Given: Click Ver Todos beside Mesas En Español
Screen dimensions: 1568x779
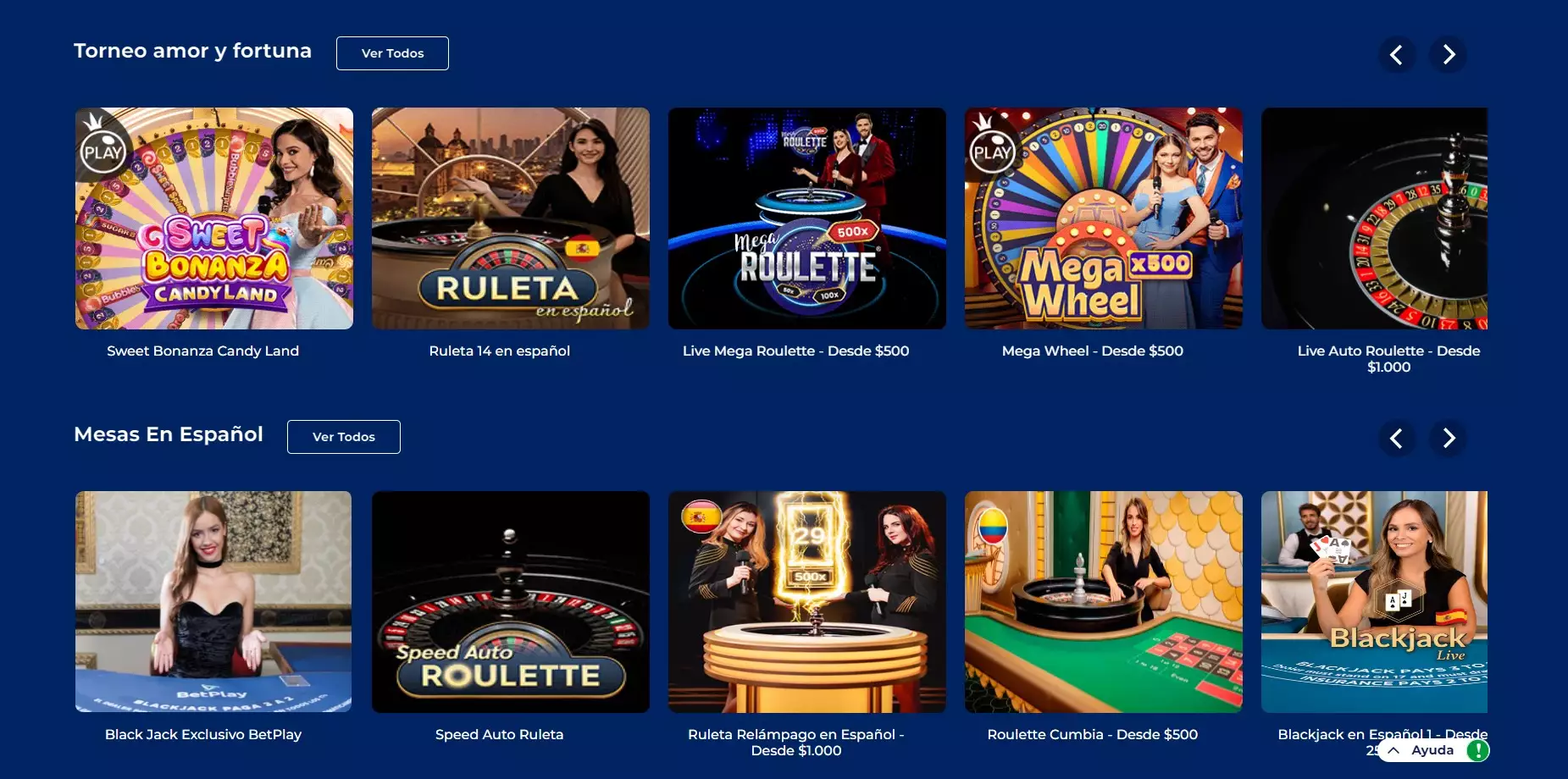Looking at the screenshot, I should pos(343,437).
